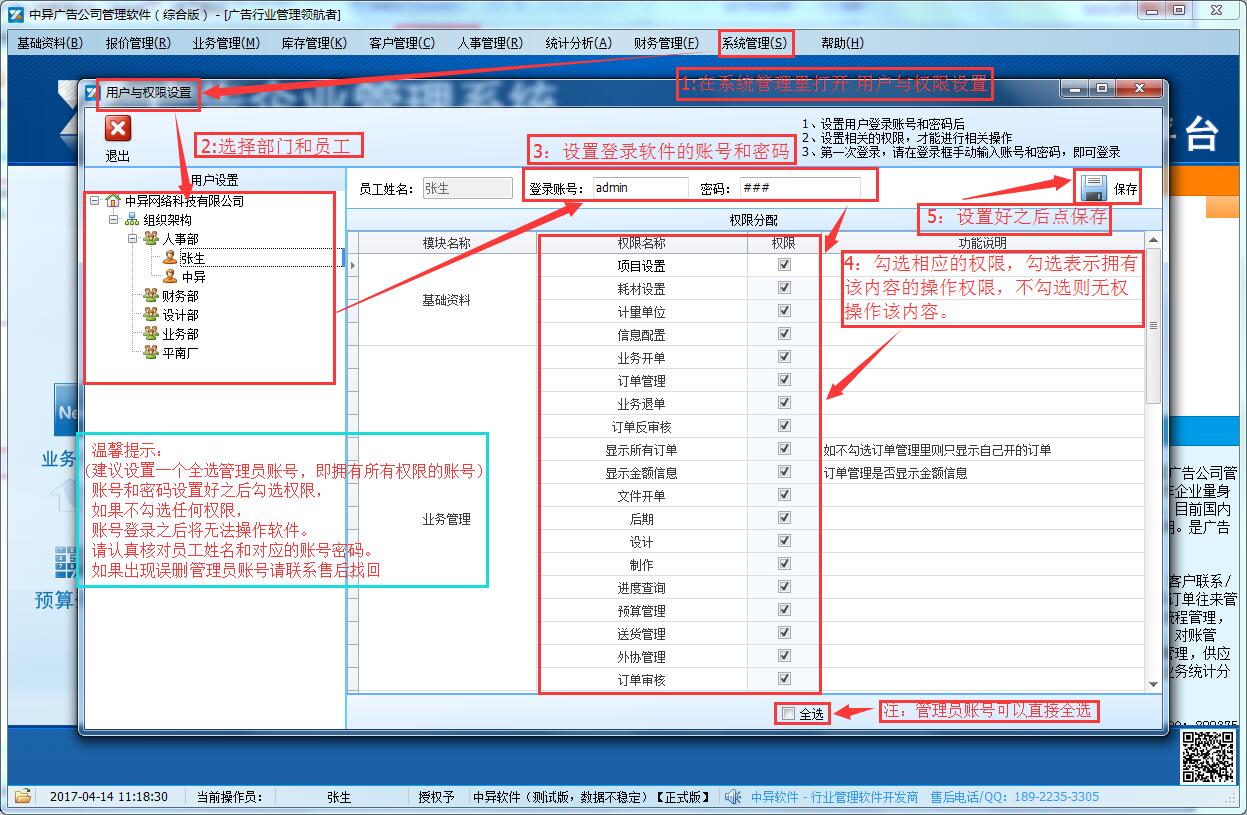Screen dimensions: 1247x815
Task: Open the 系统管理 menu
Action: pyautogui.click(x=754, y=43)
